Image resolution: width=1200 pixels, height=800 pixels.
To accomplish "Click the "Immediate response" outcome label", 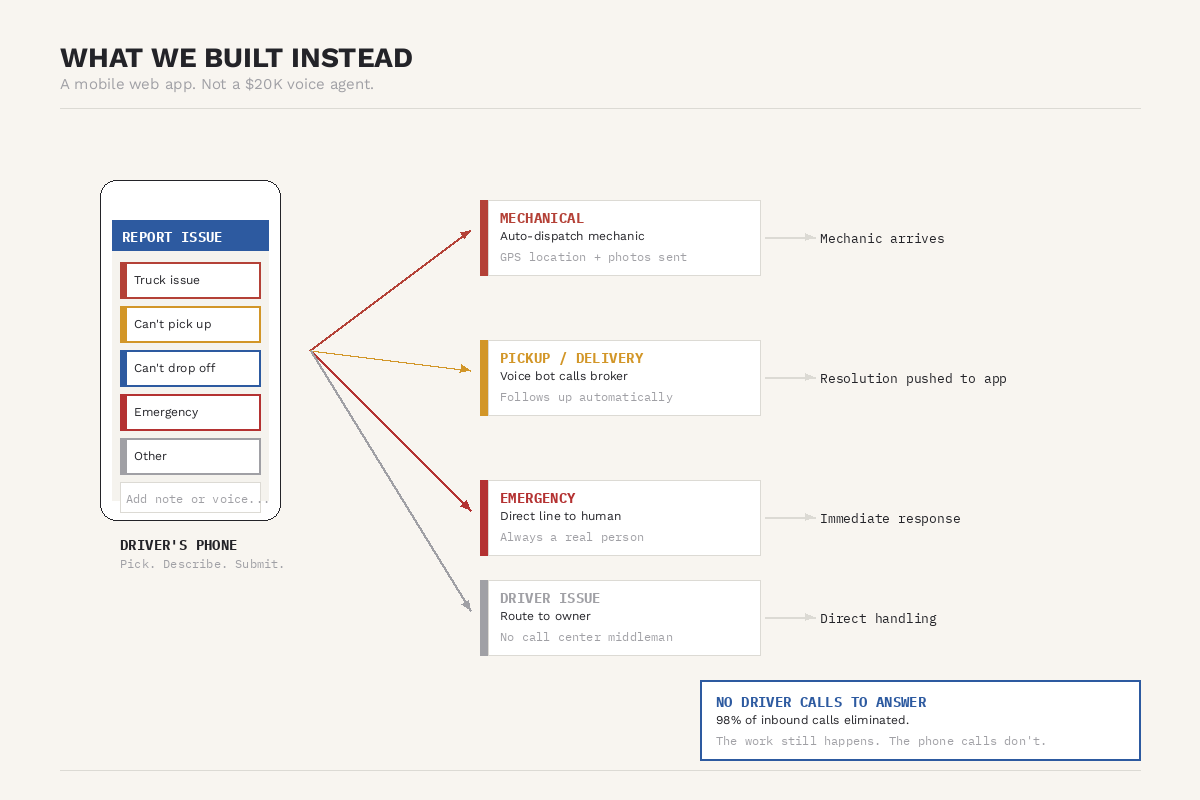I will click(x=890, y=518).
